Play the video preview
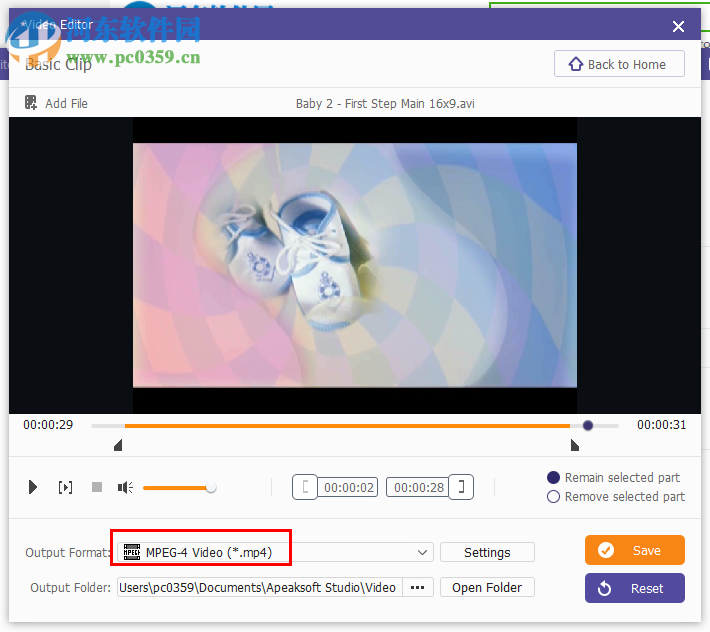The width and height of the screenshot is (710, 632). (33, 487)
